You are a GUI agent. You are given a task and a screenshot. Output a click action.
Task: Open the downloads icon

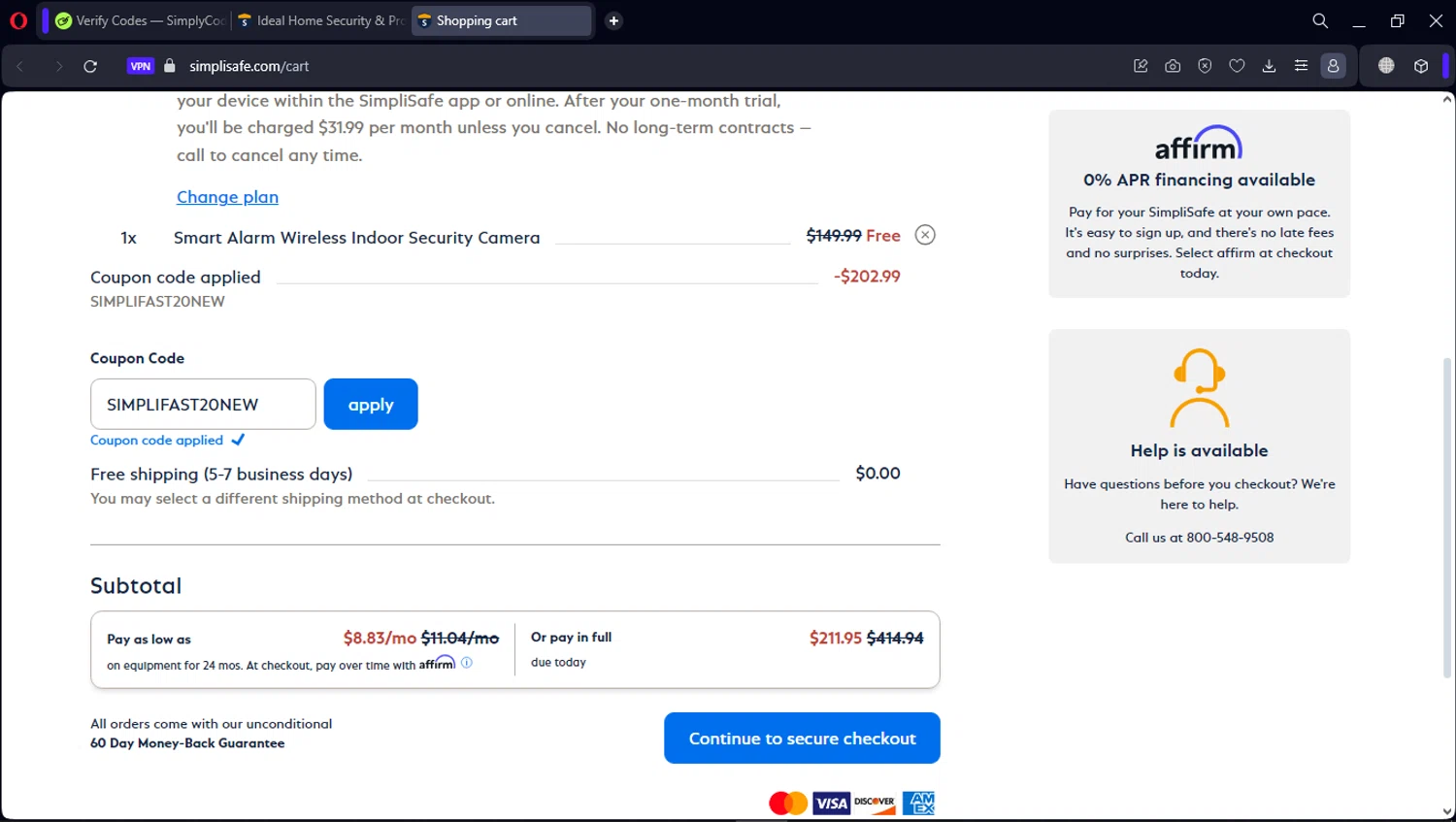[1269, 66]
